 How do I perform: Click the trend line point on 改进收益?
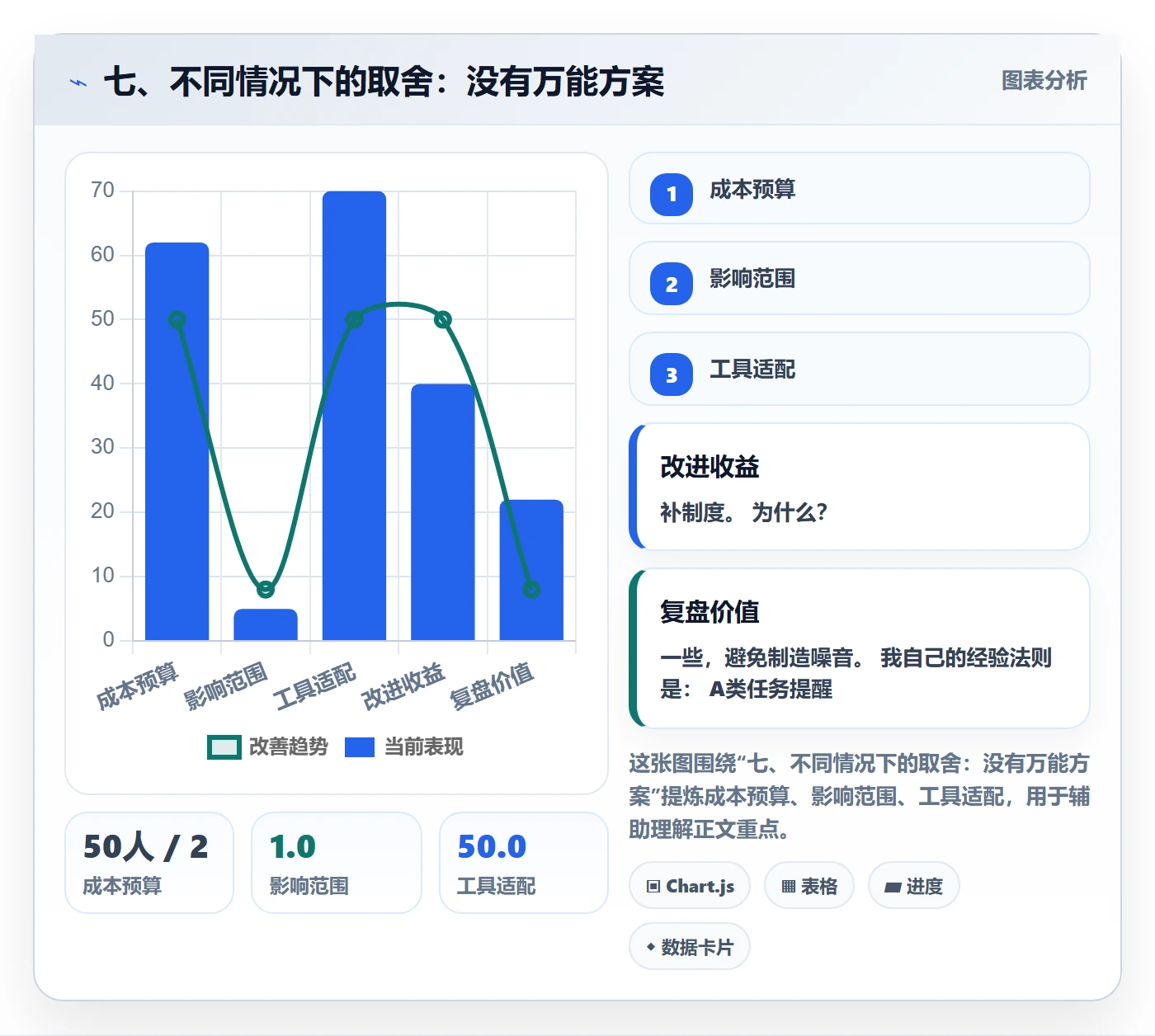(443, 319)
